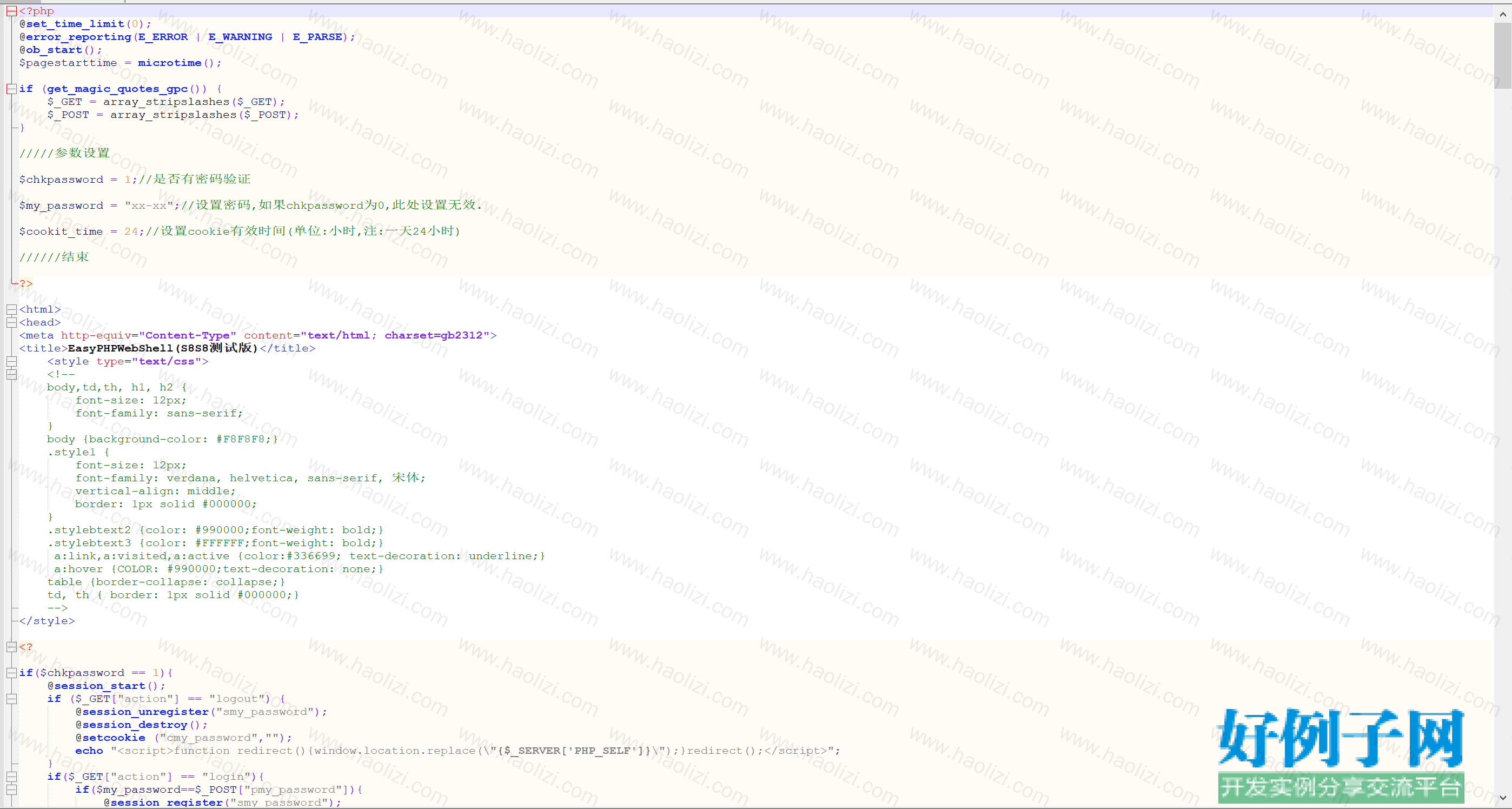Click the "/////参数设置" comment line
This screenshot has height=809, width=1512.
64,153
